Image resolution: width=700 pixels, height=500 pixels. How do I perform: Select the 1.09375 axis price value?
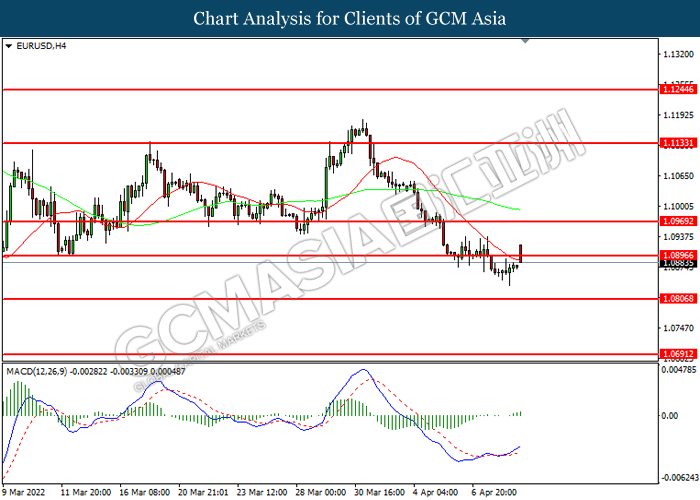[x=679, y=237]
